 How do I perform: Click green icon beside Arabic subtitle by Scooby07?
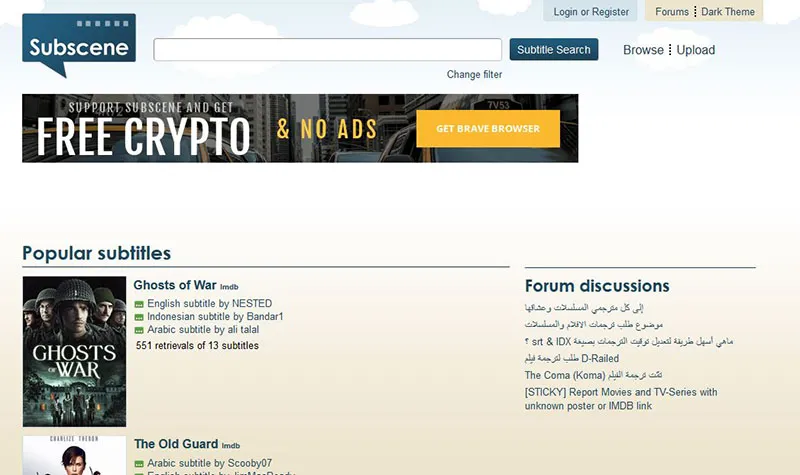(140, 464)
